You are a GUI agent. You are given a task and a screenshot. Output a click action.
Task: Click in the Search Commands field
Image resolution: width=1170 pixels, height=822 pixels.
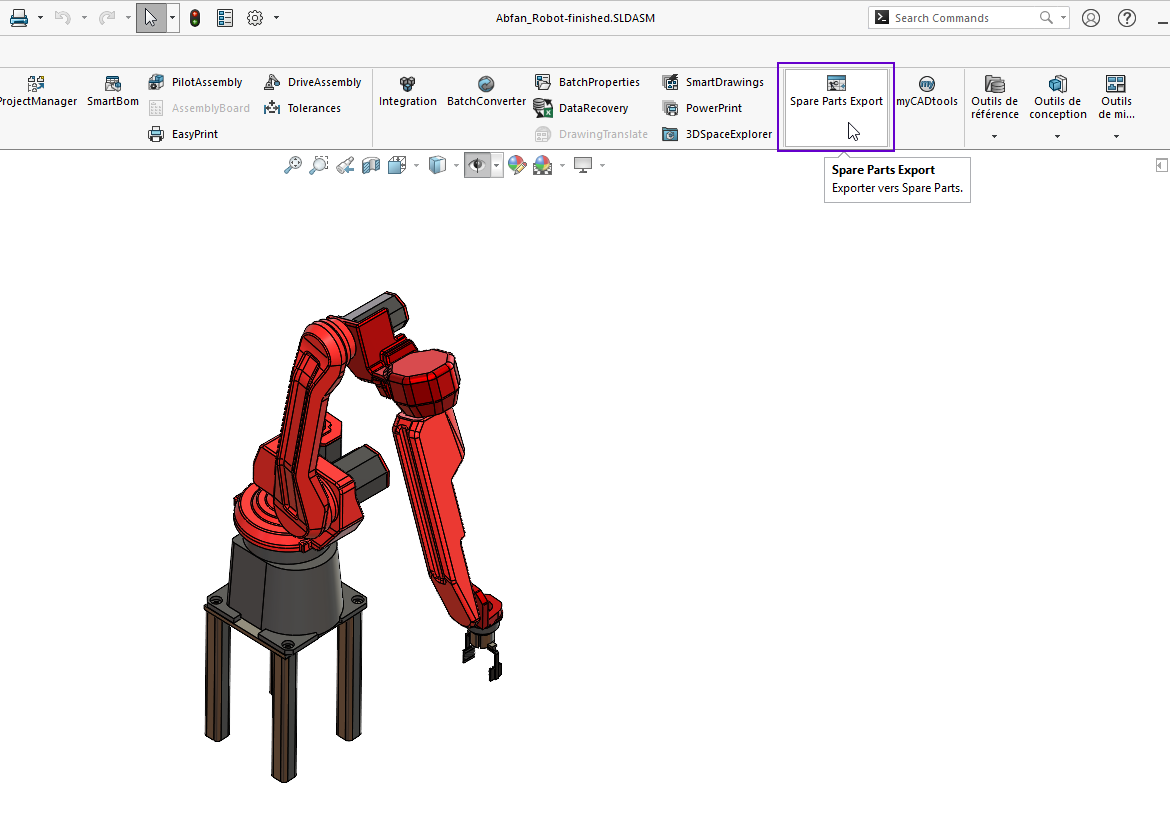(962, 18)
